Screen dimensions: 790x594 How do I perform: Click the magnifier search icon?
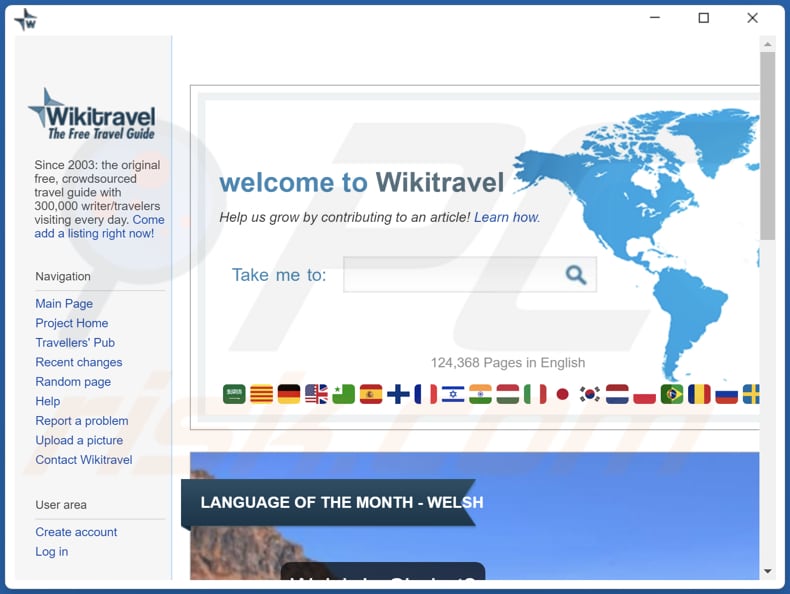[575, 275]
